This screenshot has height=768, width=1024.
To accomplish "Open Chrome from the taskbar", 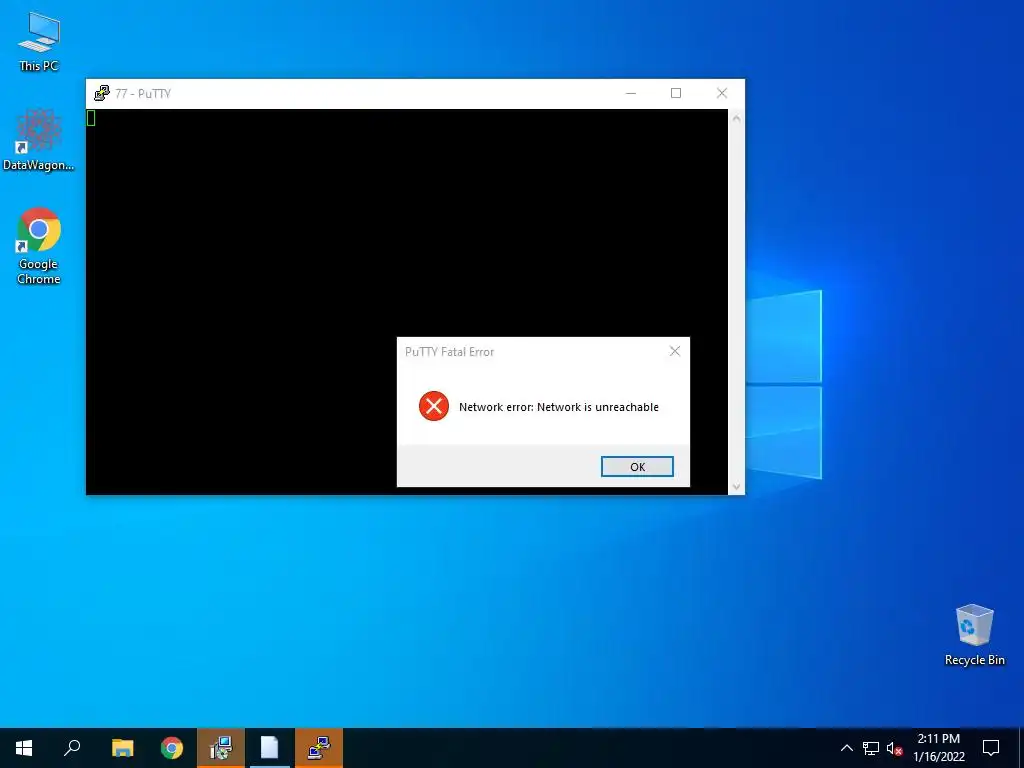I will (x=172, y=748).
